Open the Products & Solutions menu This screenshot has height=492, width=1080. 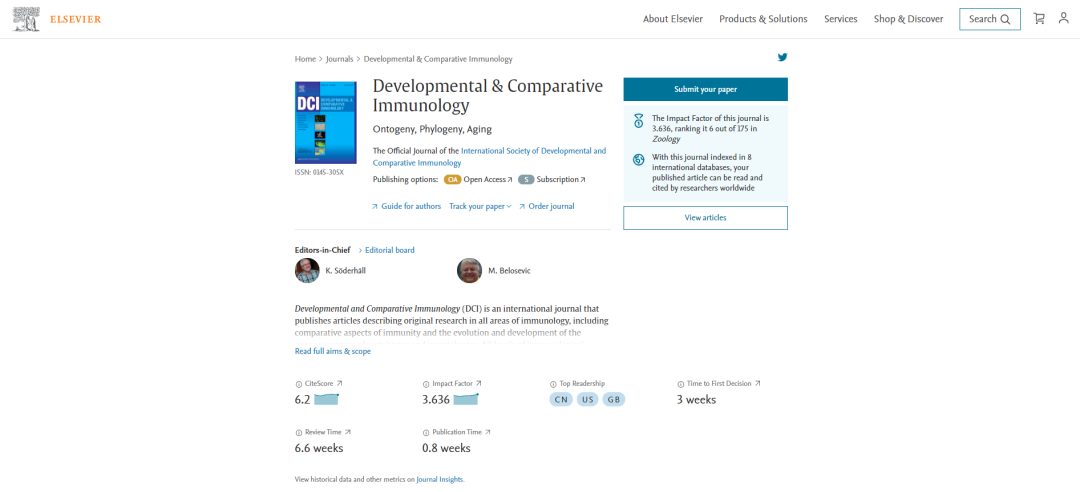click(763, 19)
